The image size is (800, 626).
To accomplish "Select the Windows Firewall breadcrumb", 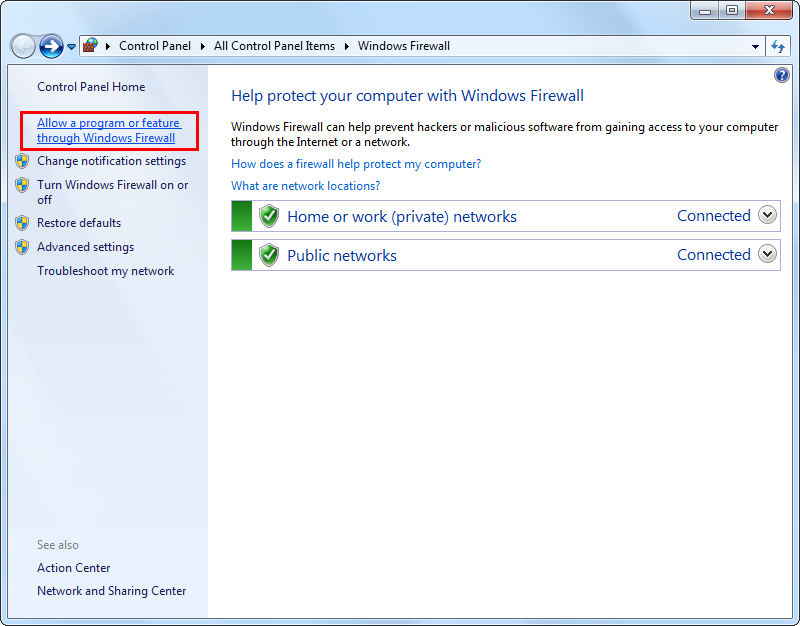I will coord(404,46).
